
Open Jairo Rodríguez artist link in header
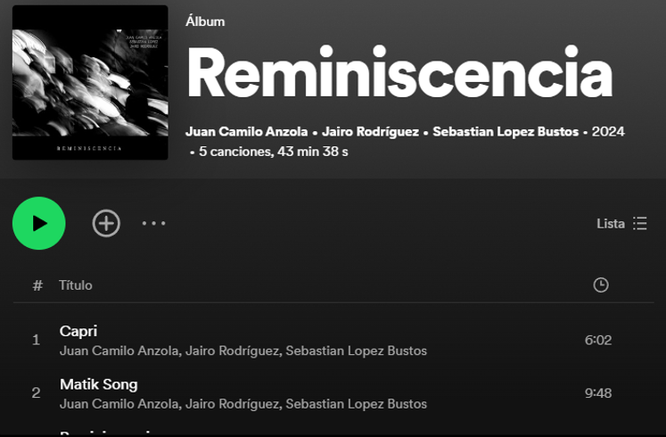tap(370, 132)
